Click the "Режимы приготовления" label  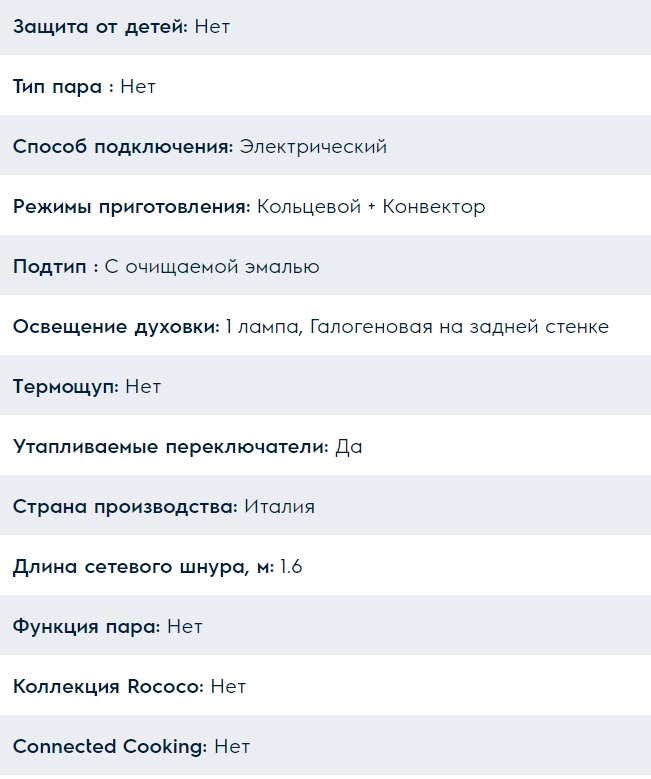(x=131, y=207)
